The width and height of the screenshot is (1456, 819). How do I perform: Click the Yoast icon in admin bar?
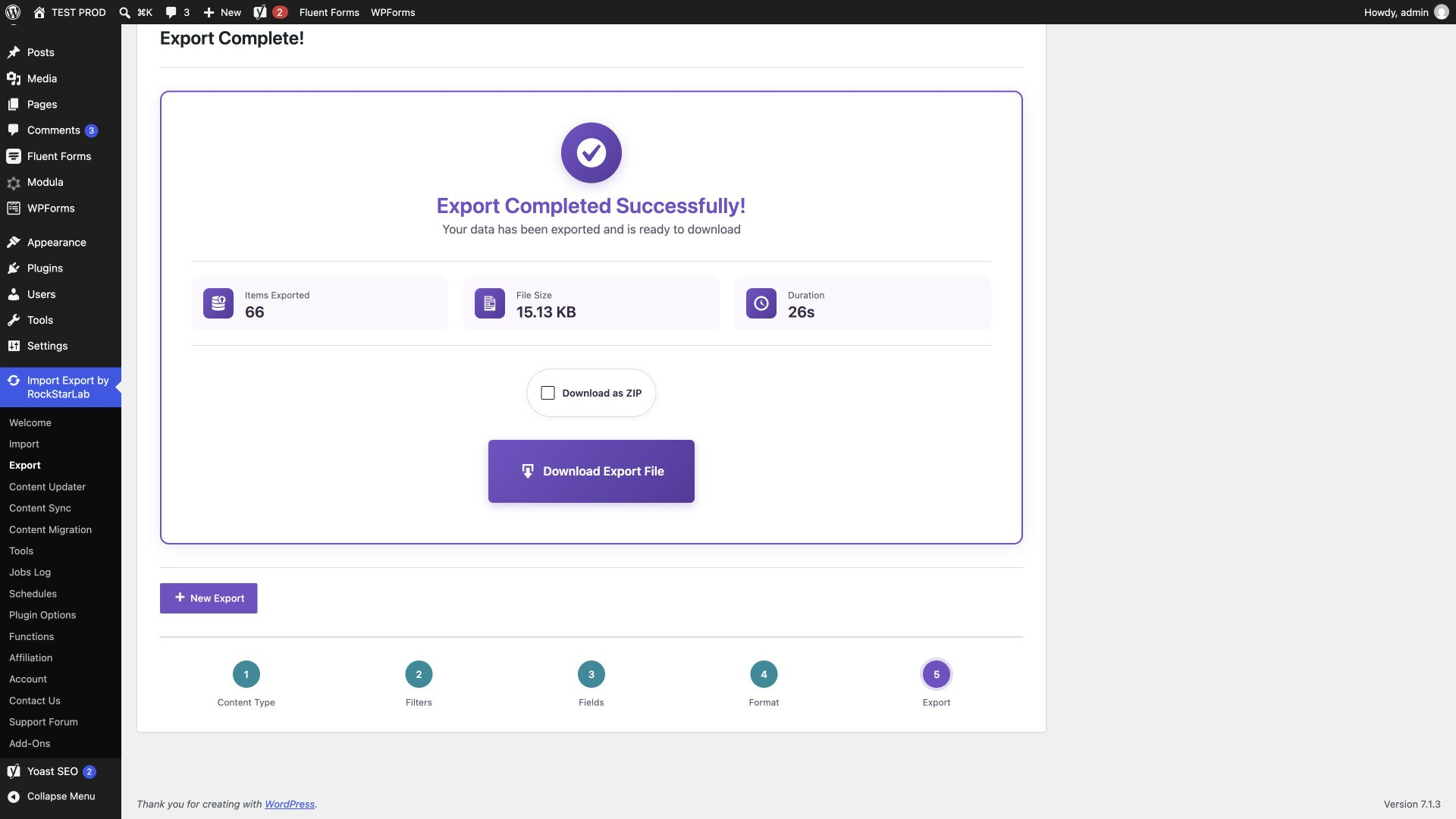pos(260,12)
